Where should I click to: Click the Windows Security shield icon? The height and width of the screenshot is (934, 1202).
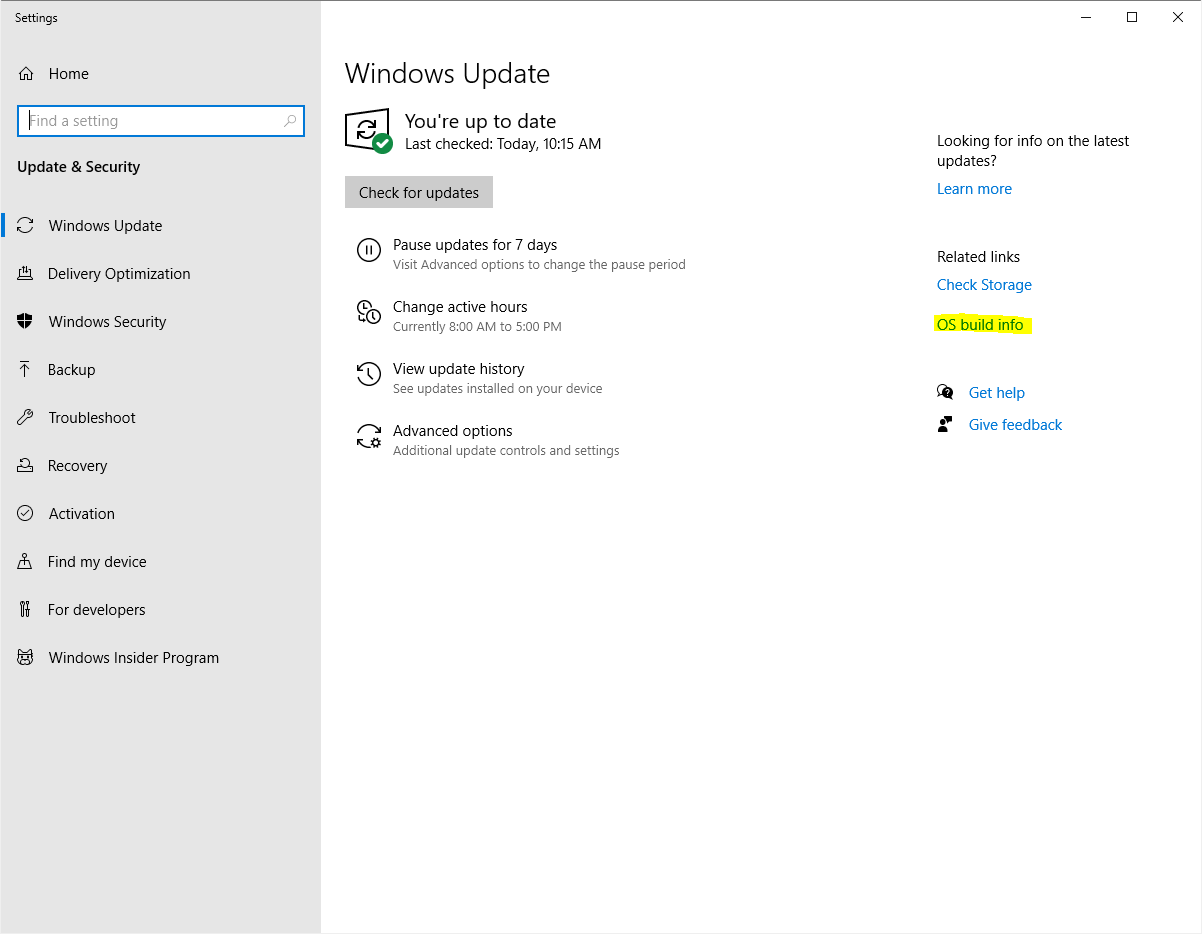[26, 322]
